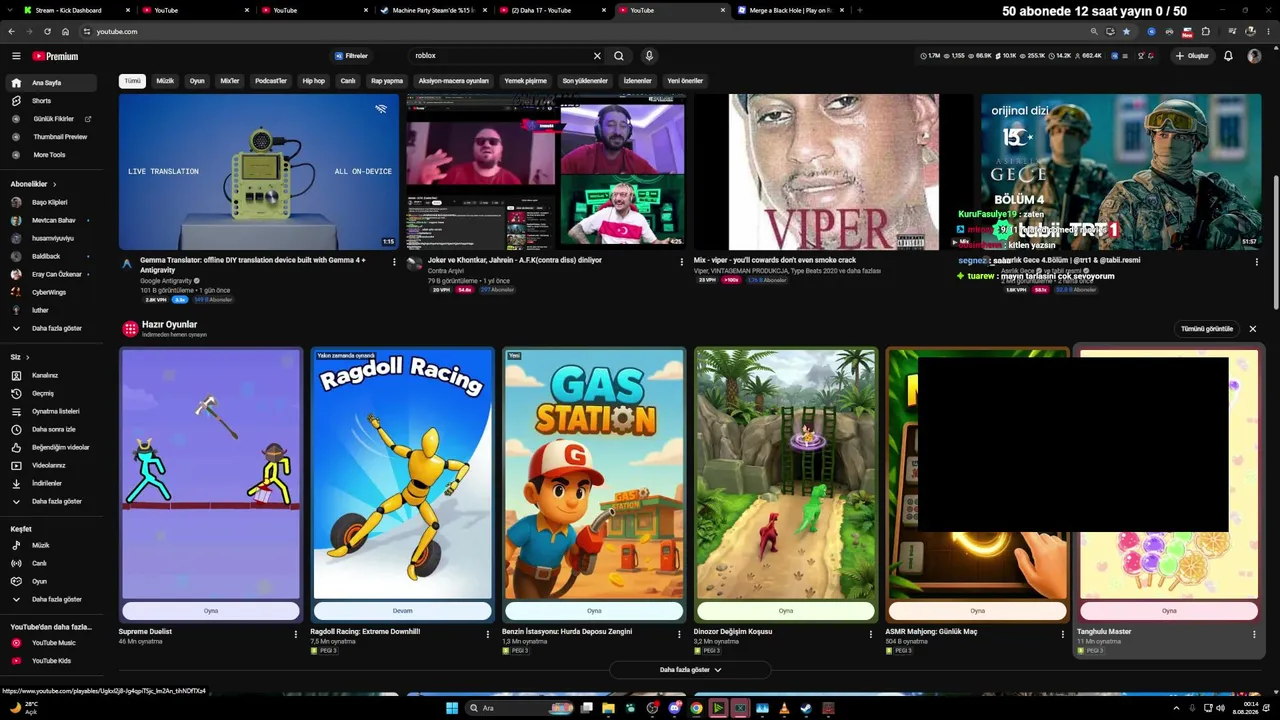Go to YouTube Premium home logo
This screenshot has width=1280, height=720.
[x=55, y=56]
